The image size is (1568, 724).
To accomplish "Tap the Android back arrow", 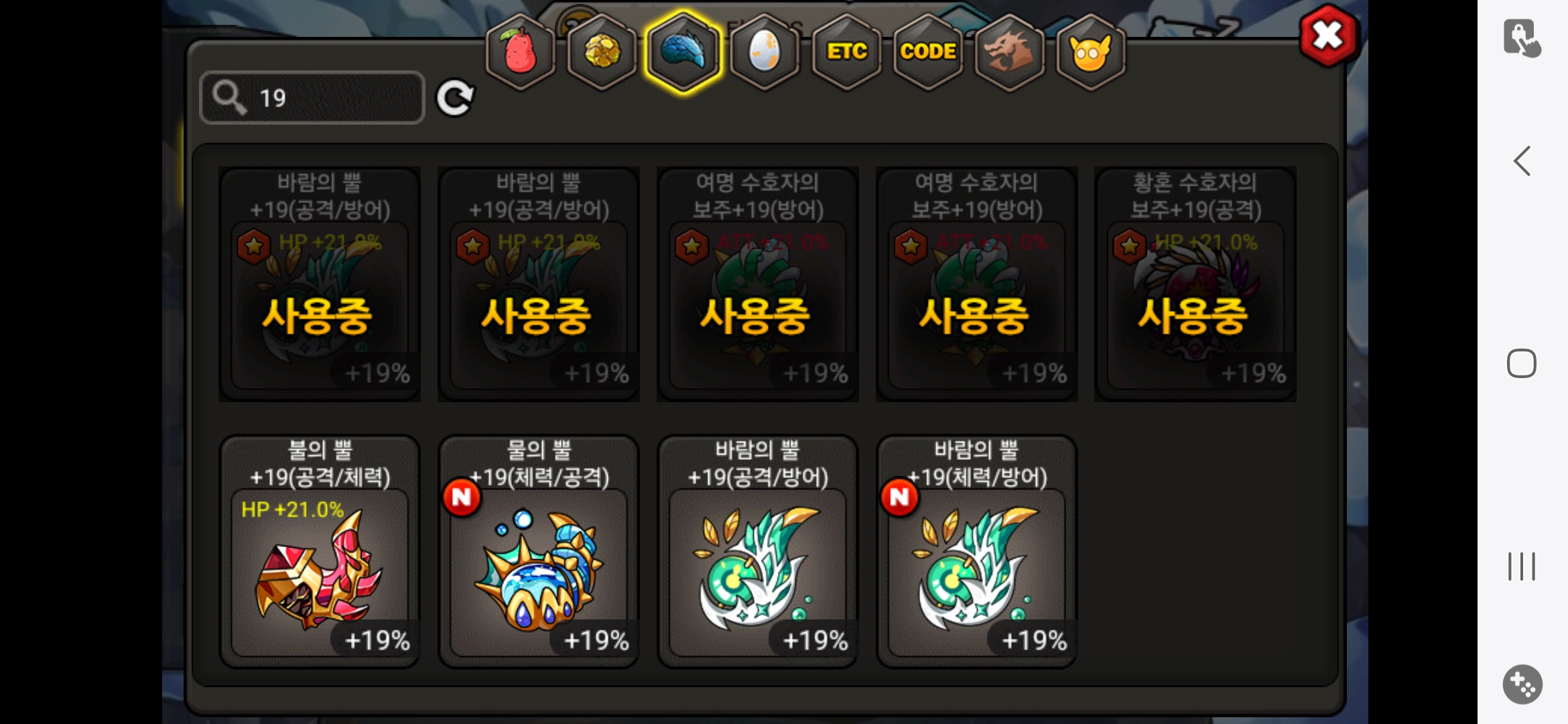I will coord(1522,161).
